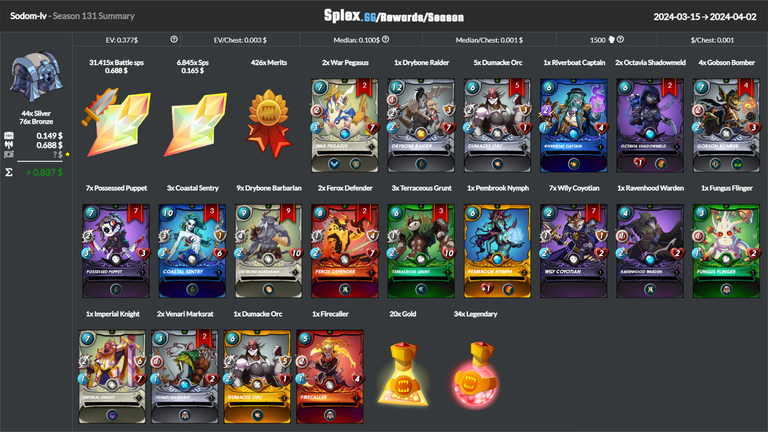Click the silver chest icon in sidebar
Image resolution: width=768 pixels, height=432 pixels.
(37, 77)
